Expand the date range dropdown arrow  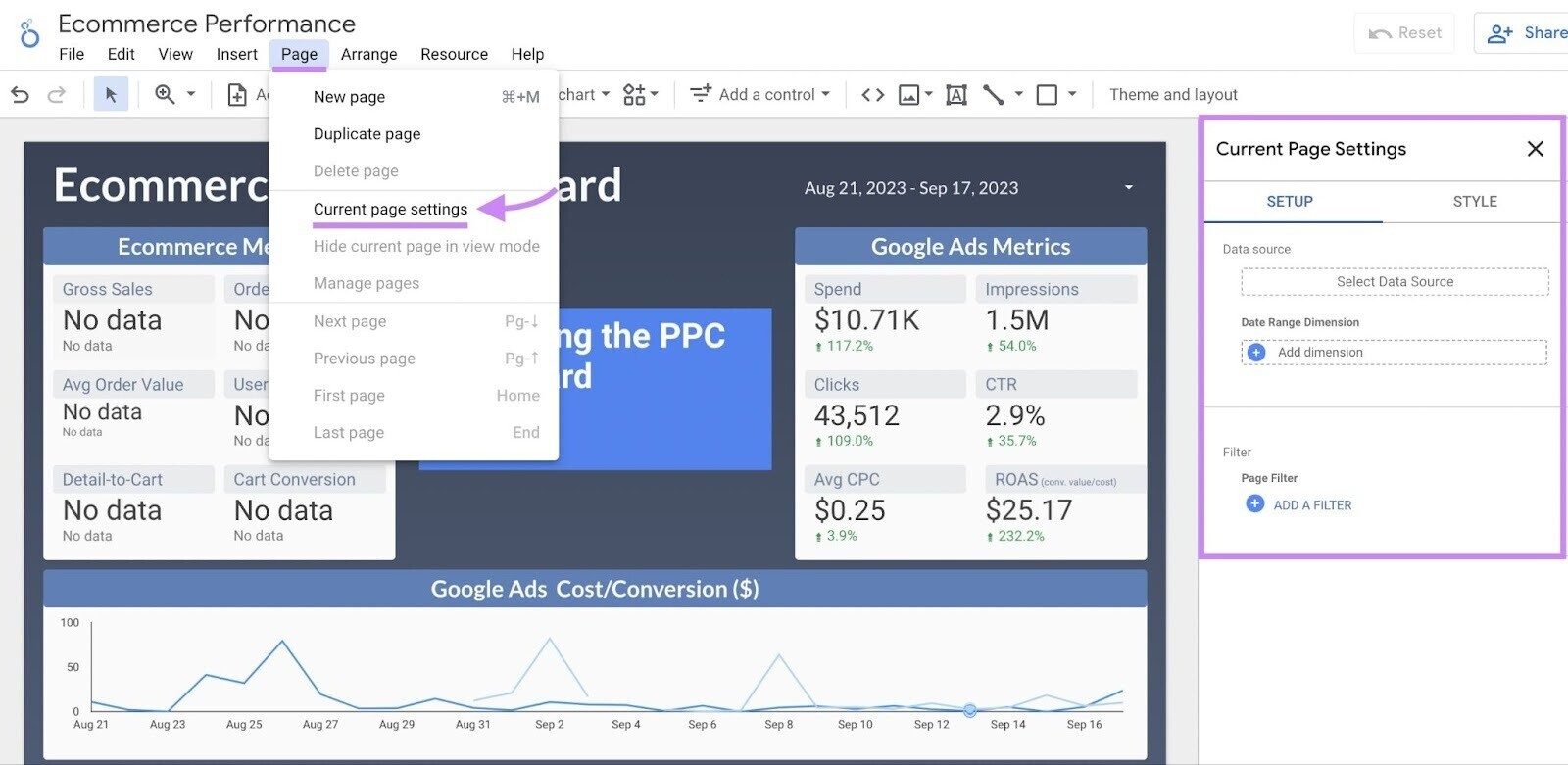tap(1129, 188)
